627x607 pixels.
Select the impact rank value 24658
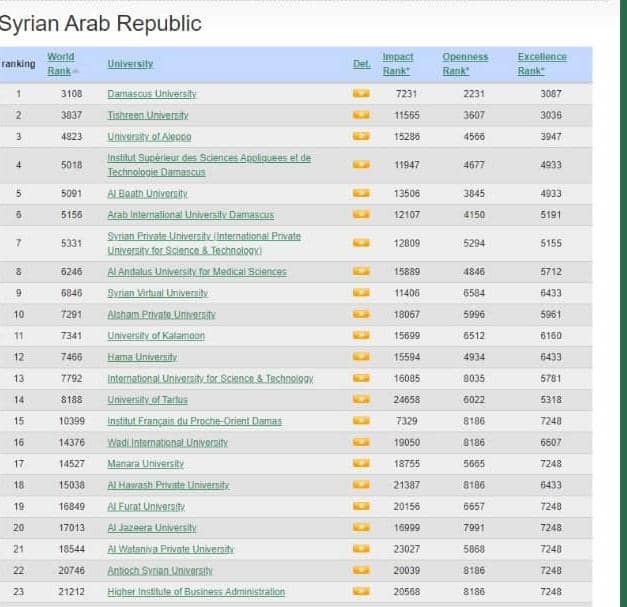click(407, 400)
